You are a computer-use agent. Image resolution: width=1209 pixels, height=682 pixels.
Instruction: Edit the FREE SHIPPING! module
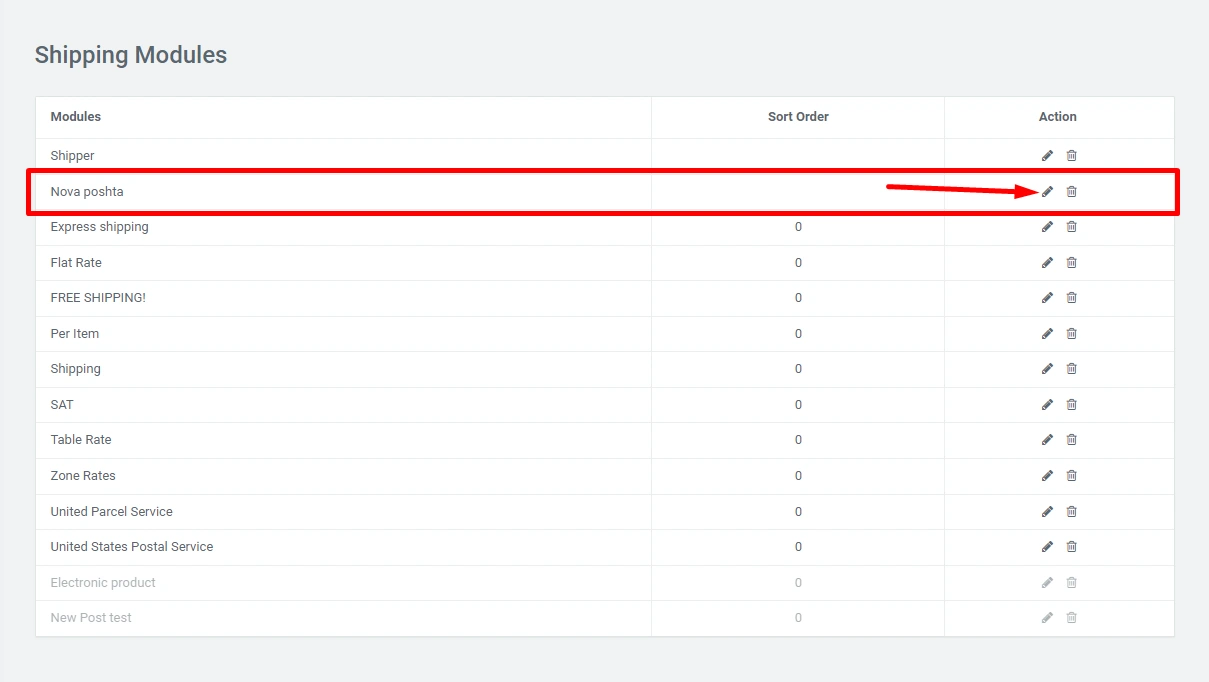pos(1047,298)
